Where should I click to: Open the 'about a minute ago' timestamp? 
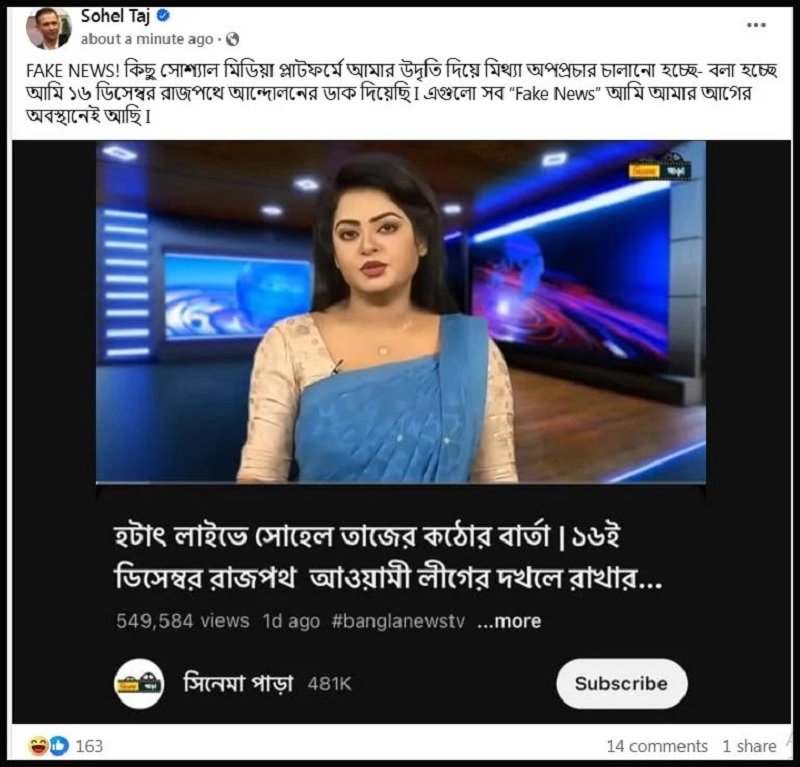(146, 39)
